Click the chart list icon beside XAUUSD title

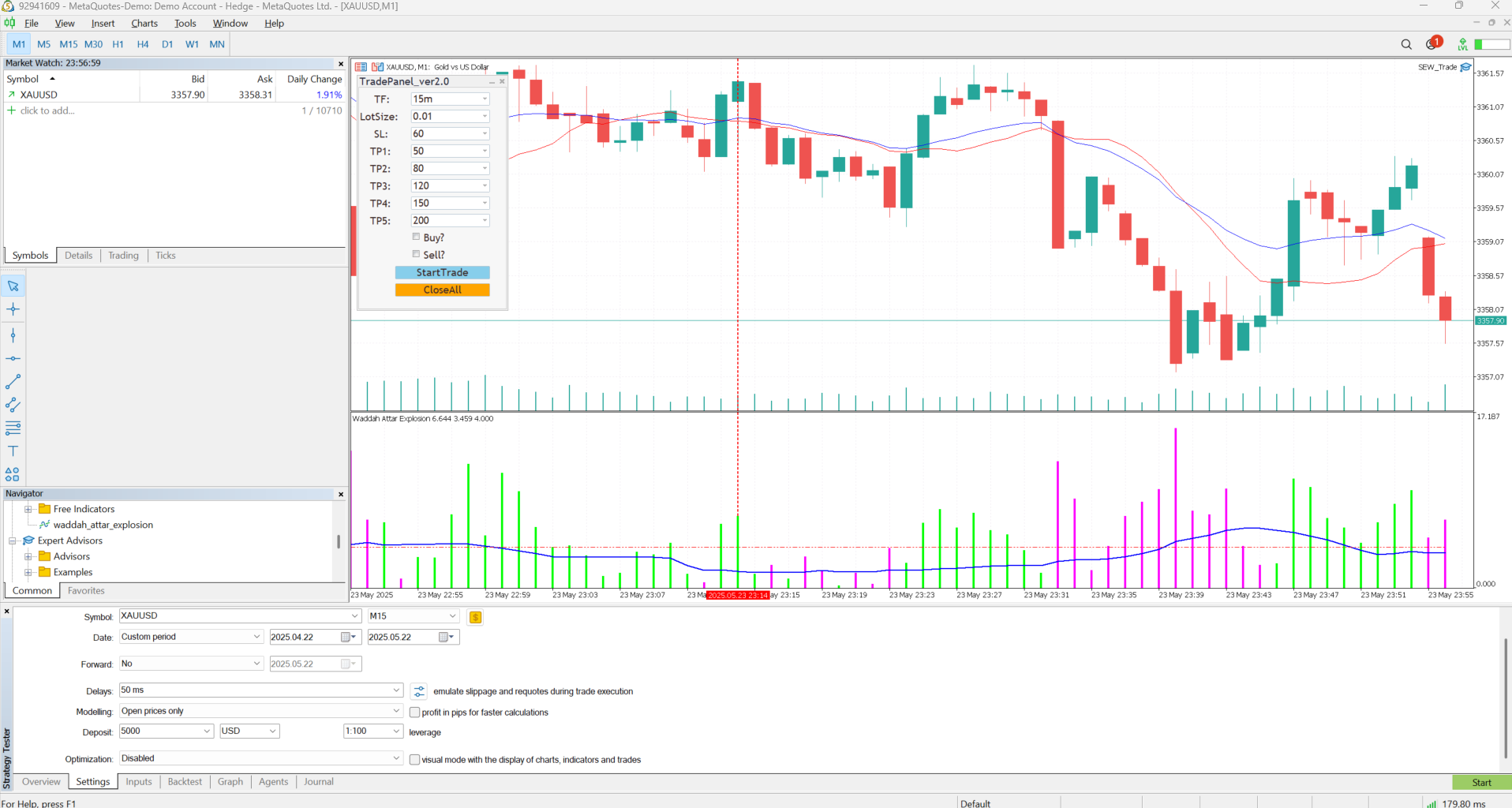point(361,67)
